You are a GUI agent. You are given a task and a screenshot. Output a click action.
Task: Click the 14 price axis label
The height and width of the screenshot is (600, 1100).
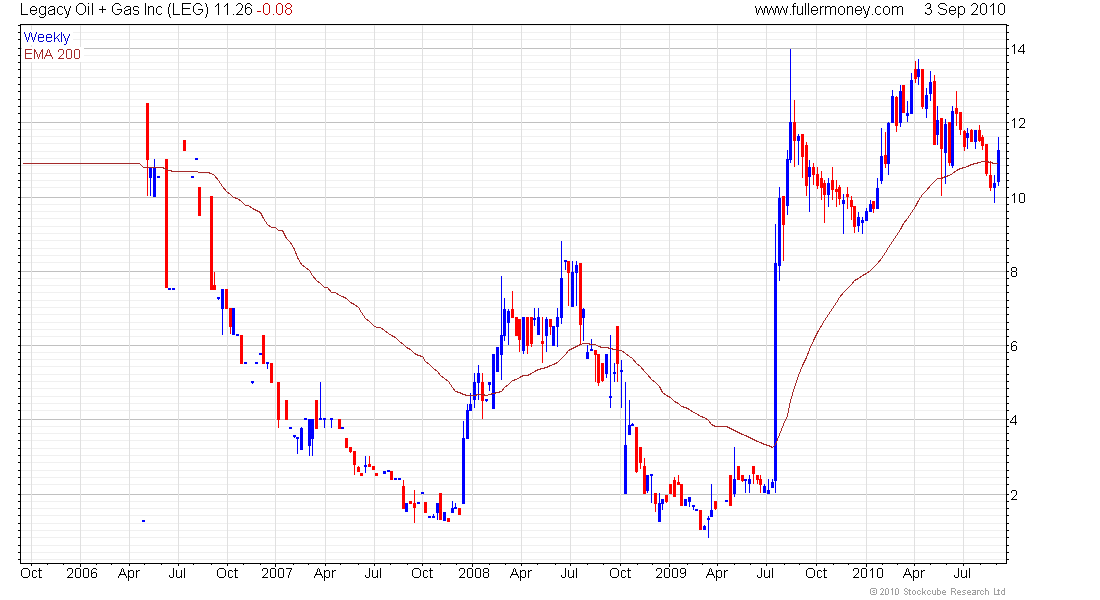(x=1018, y=49)
